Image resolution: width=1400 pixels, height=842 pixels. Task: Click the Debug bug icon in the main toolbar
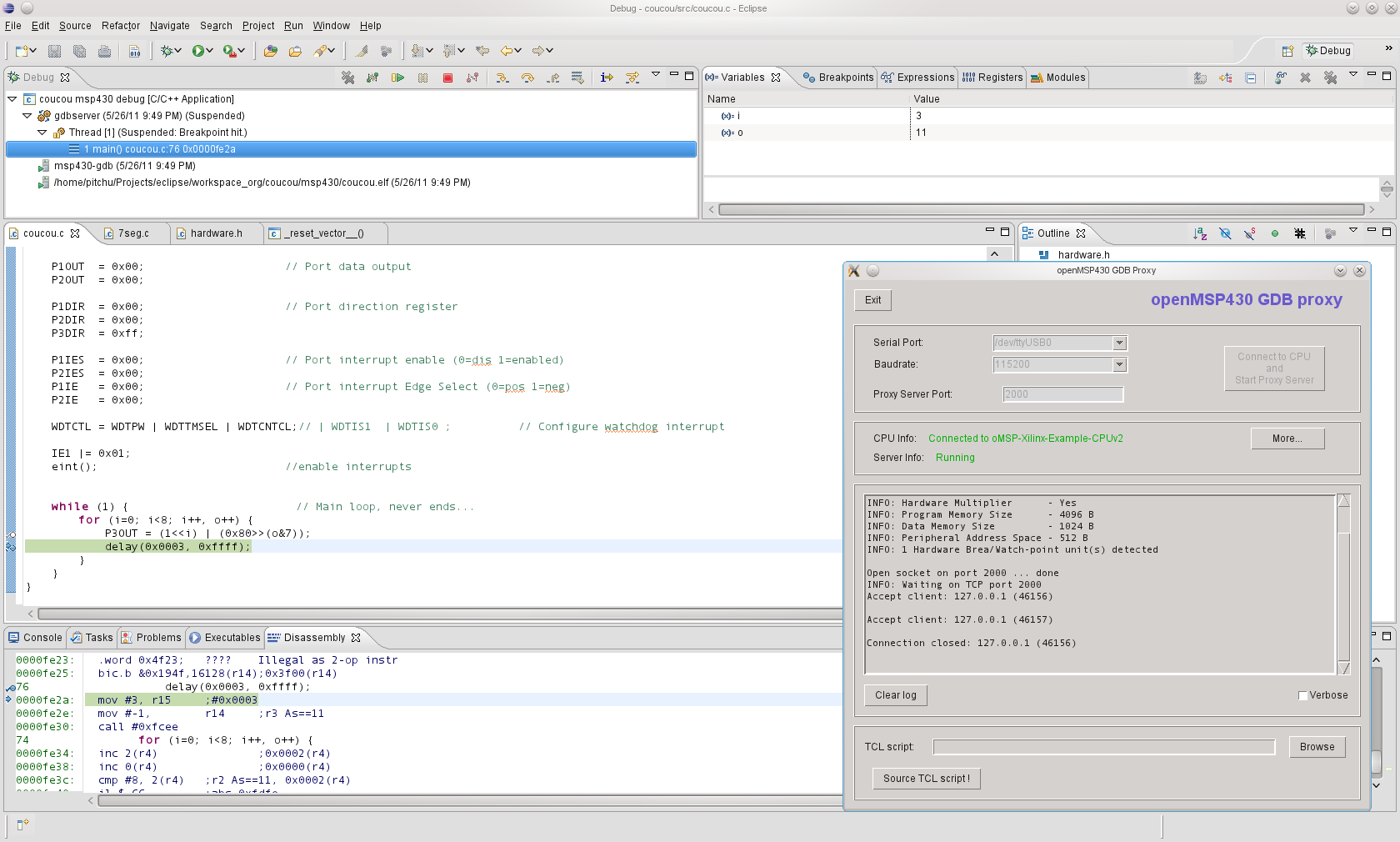[167, 51]
